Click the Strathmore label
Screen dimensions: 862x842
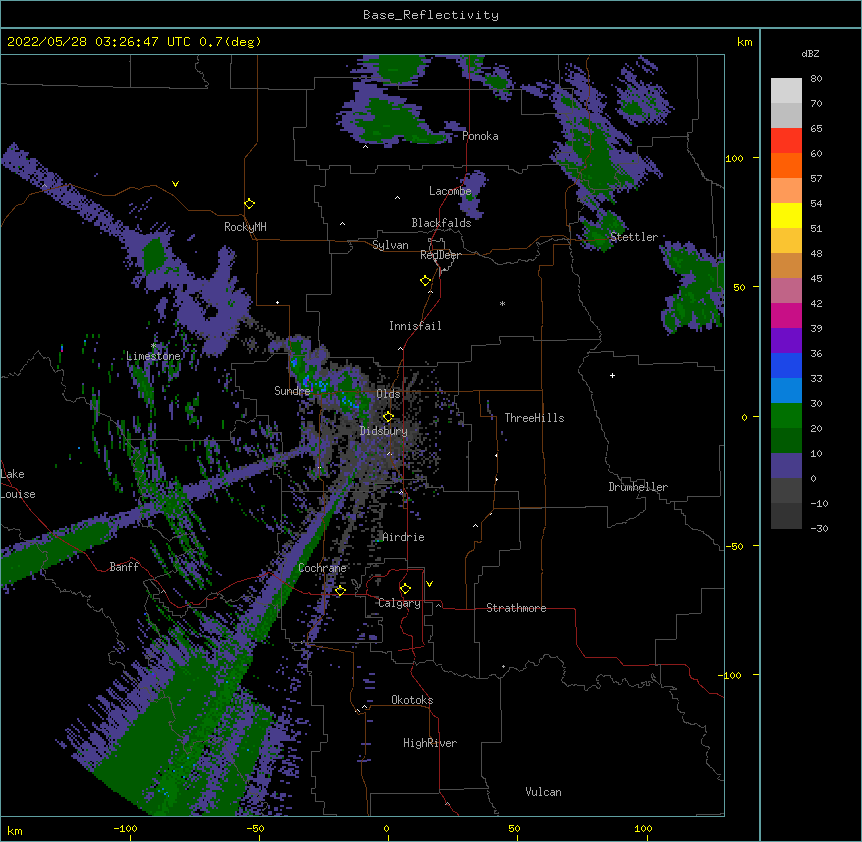(516, 608)
